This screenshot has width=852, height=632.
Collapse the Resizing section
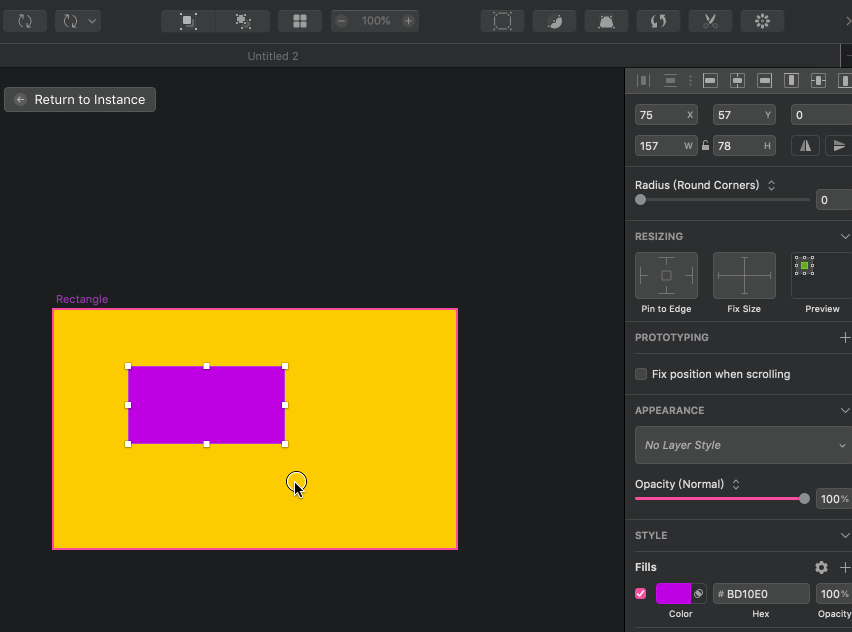tap(844, 237)
